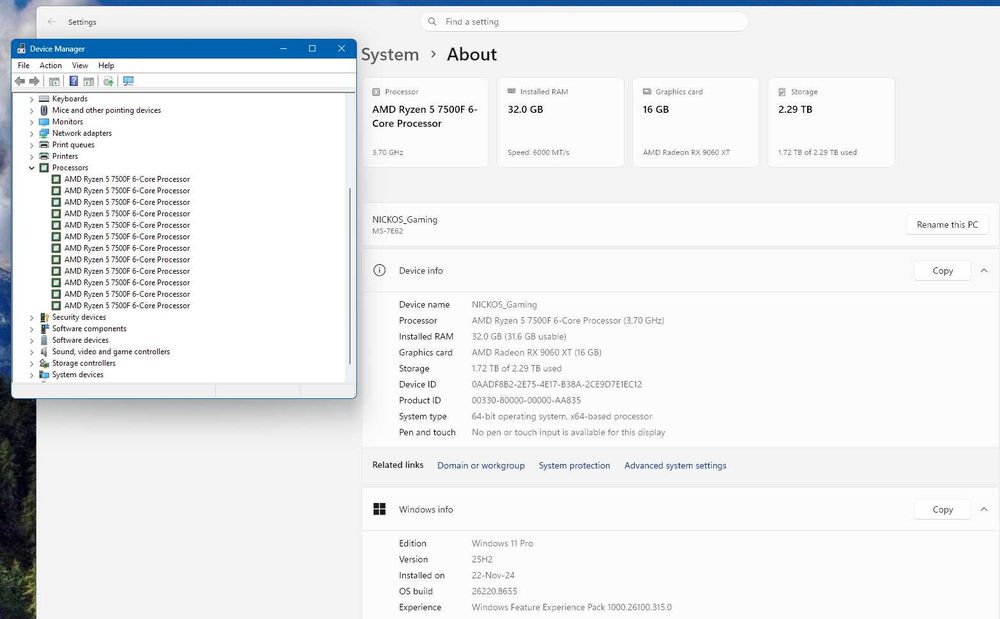Expand the Storage controllers tree node
The image size is (1000, 619).
click(31, 363)
